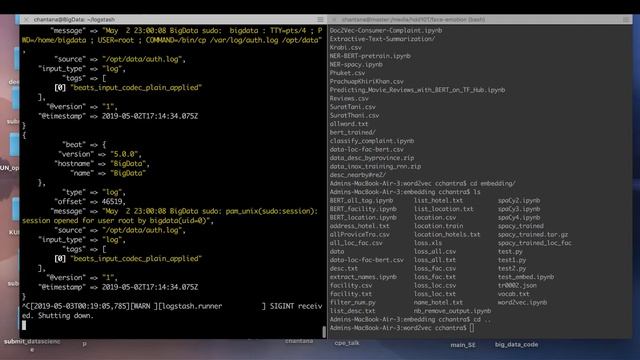The height and width of the screenshot is (360, 640).
Task: Click the list_hotel.txt file name
Action: pos(438,200)
